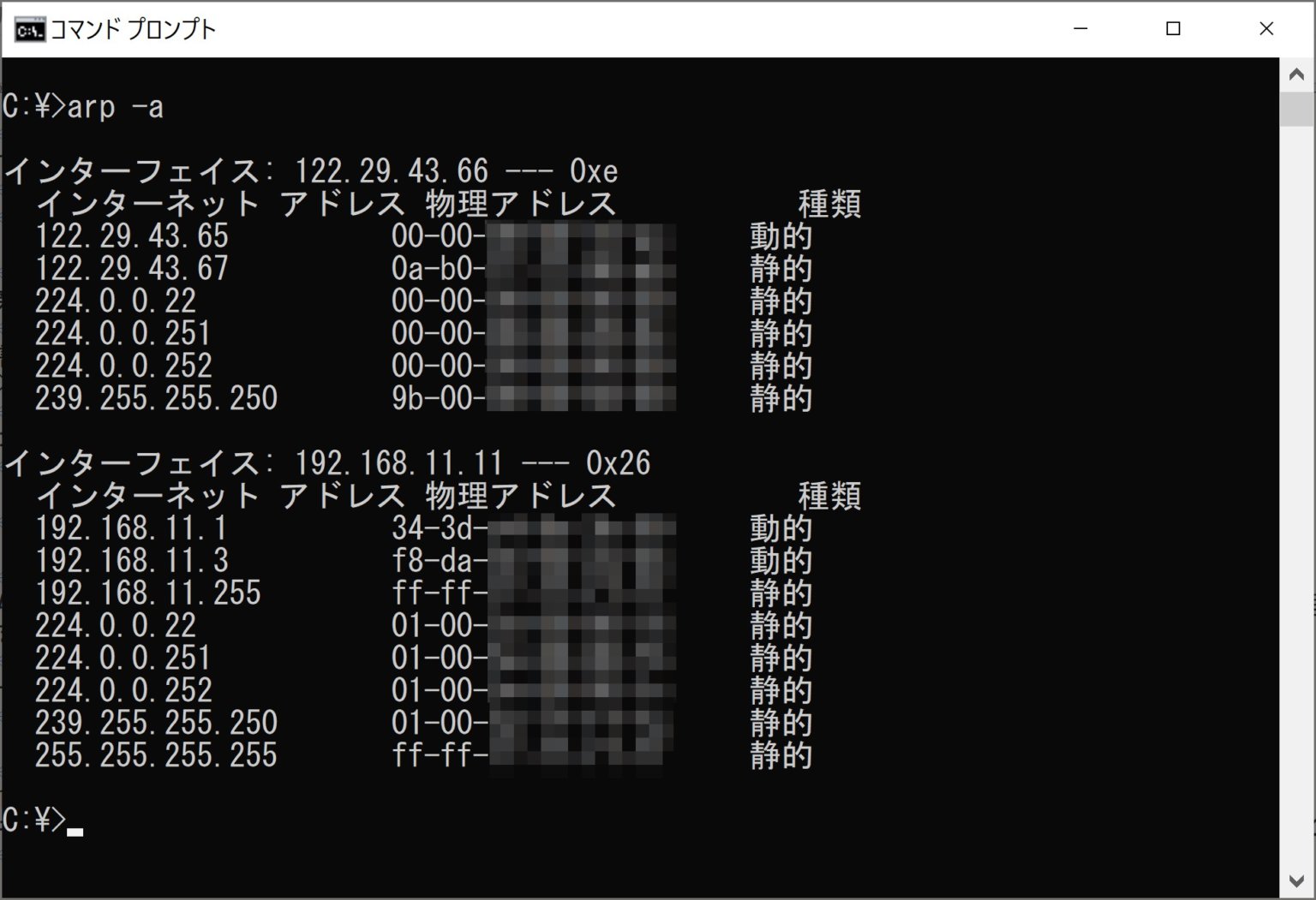Image resolution: width=1316 pixels, height=900 pixels.
Task: Click interface header 192.168.11.11 --- 0x26
Action: click(327, 463)
